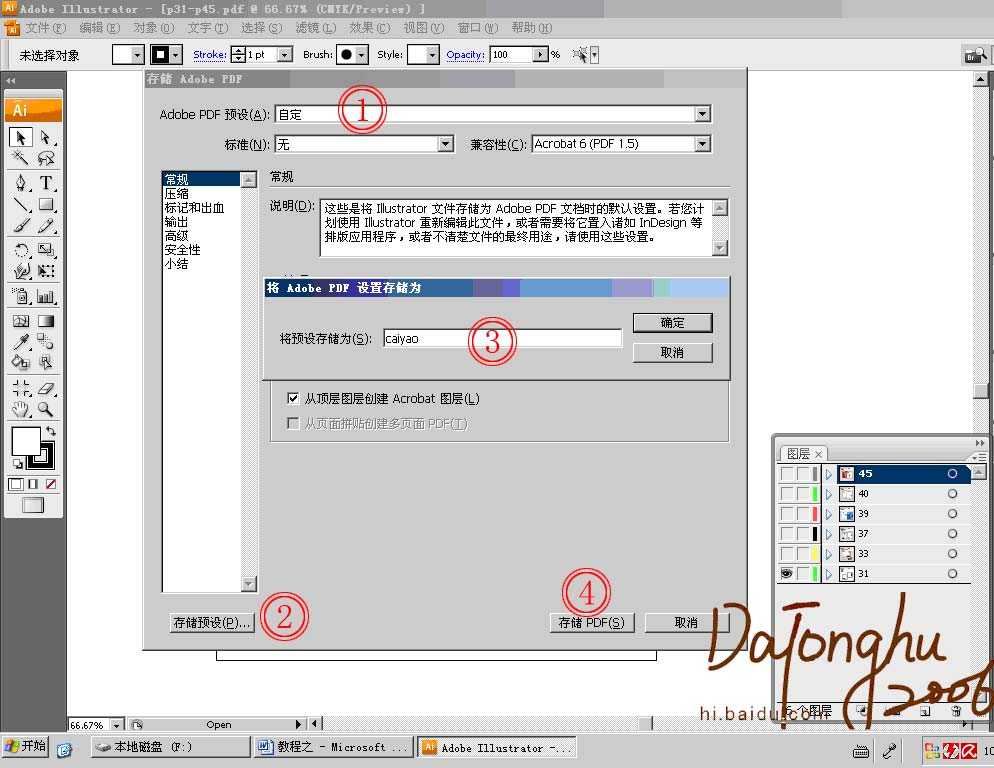Toggle visibility box of layer 40
The width and height of the screenshot is (994, 768).
(x=787, y=493)
